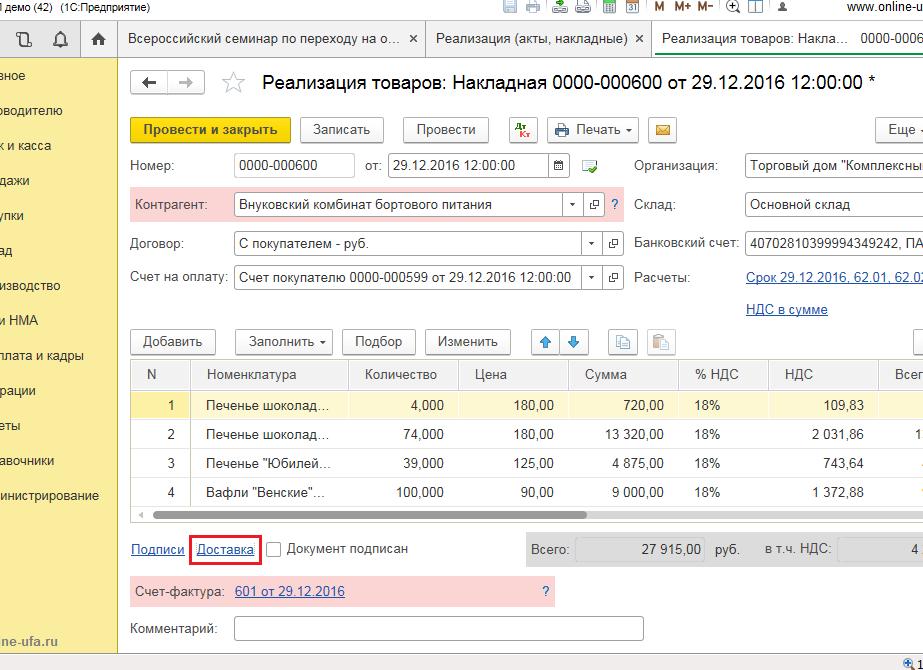Click Добавить to add a row
Image resolution: width=923 pixels, height=670 pixels.
point(172,342)
